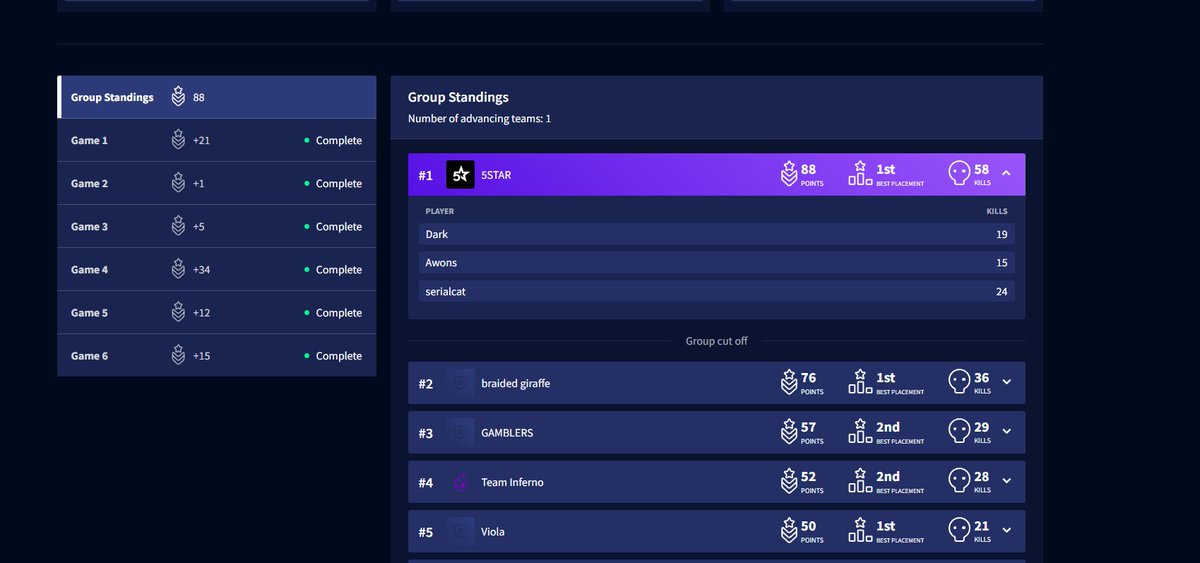Select player row Dark
The height and width of the screenshot is (563, 1200).
[x=717, y=234]
